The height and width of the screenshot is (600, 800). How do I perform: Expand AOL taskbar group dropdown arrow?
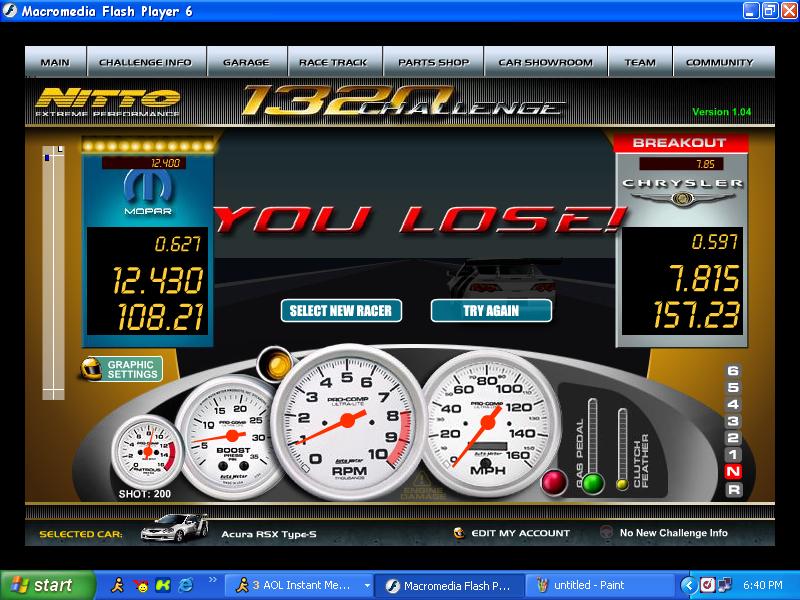pyautogui.click(x=366, y=586)
